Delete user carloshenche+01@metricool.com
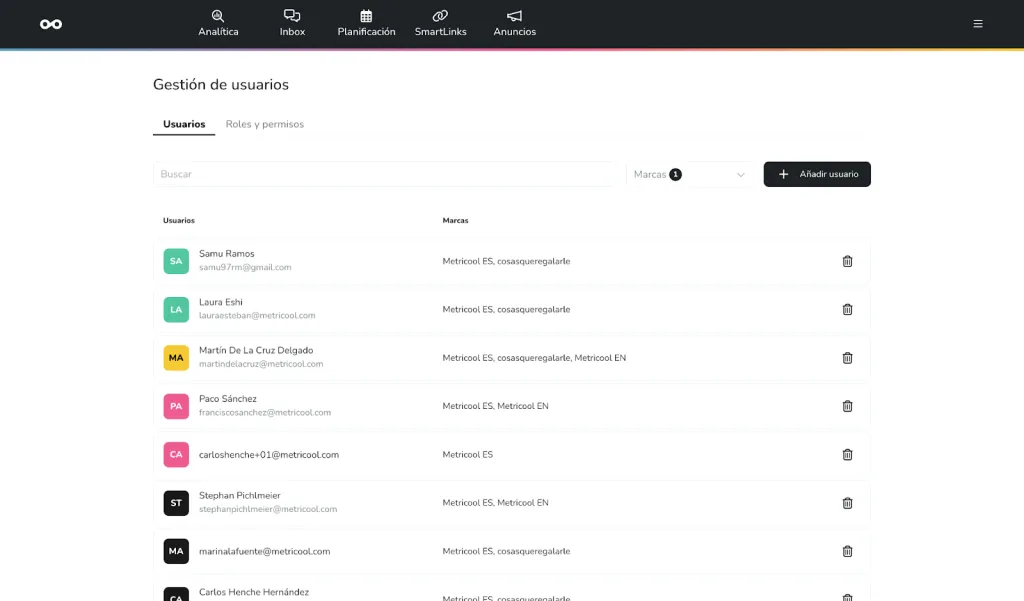Viewport: 1024px width, 601px height. point(847,455)
